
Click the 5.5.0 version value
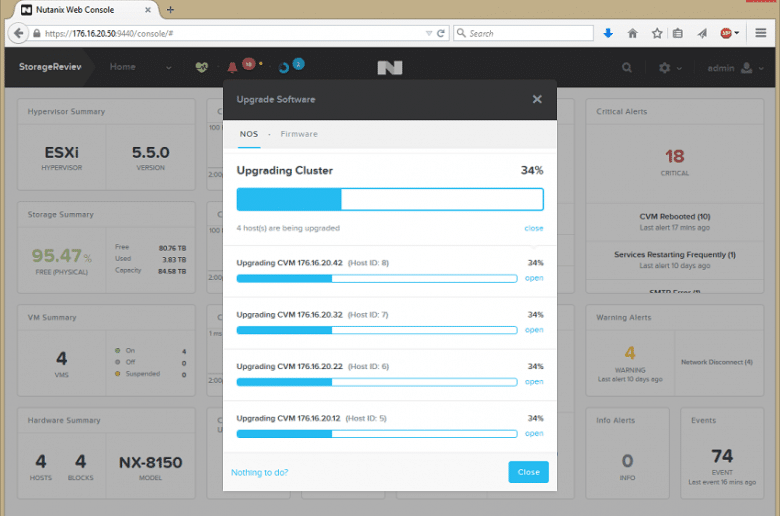point(150,152)
